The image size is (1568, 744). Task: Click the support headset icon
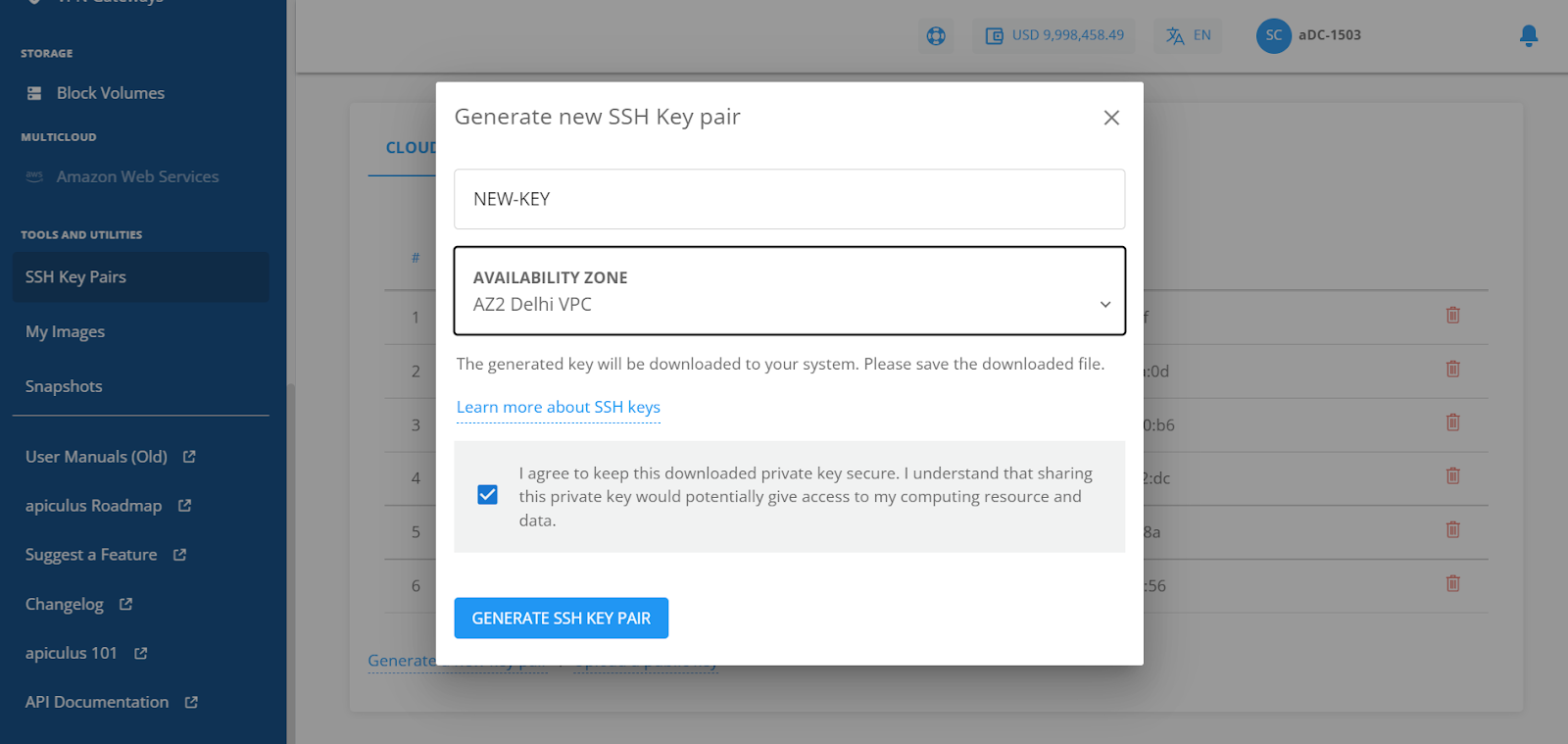pyautogui.click(x=935, y=35)
